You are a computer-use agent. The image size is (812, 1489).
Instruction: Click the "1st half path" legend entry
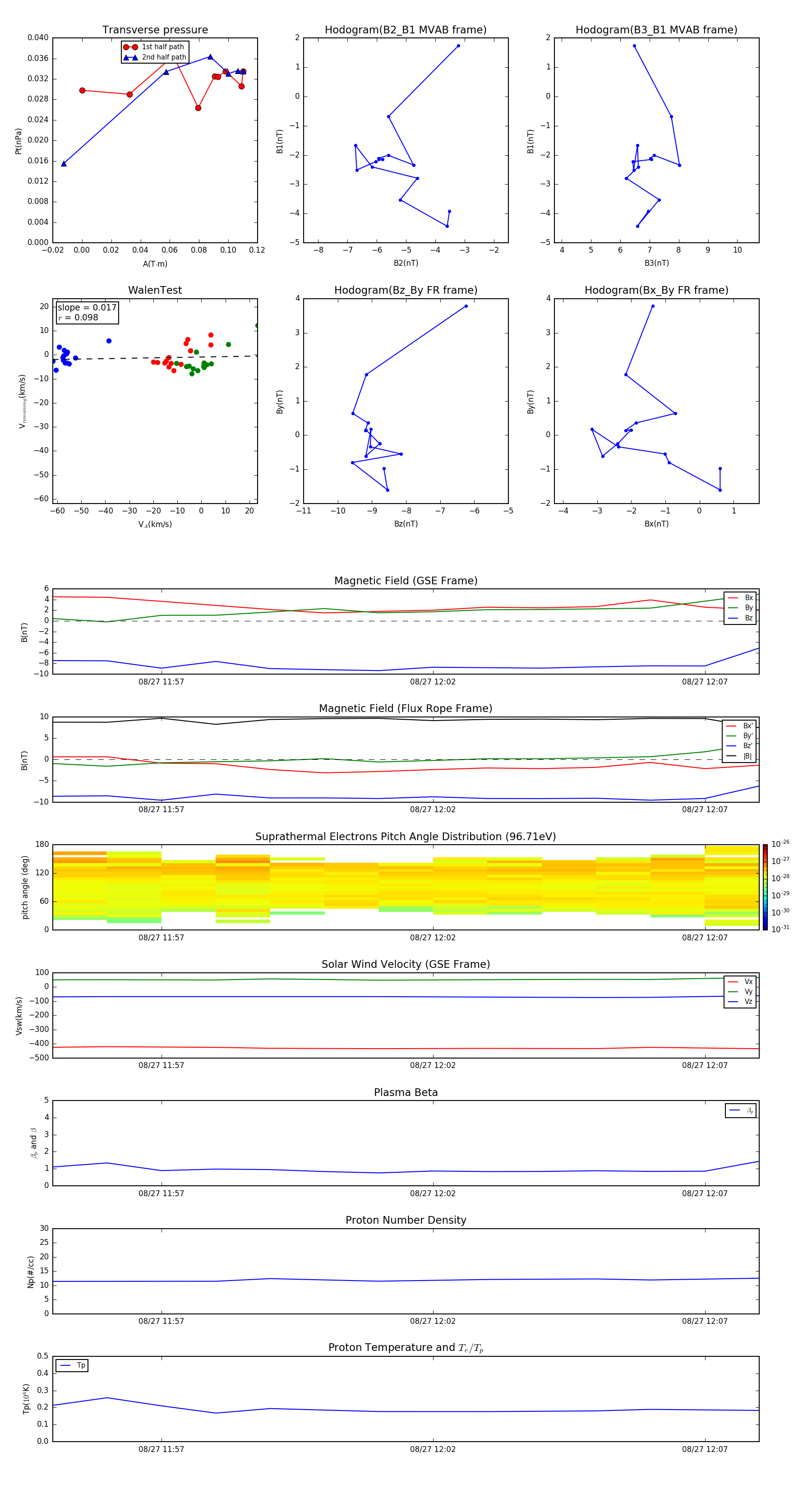coord(154,47)
